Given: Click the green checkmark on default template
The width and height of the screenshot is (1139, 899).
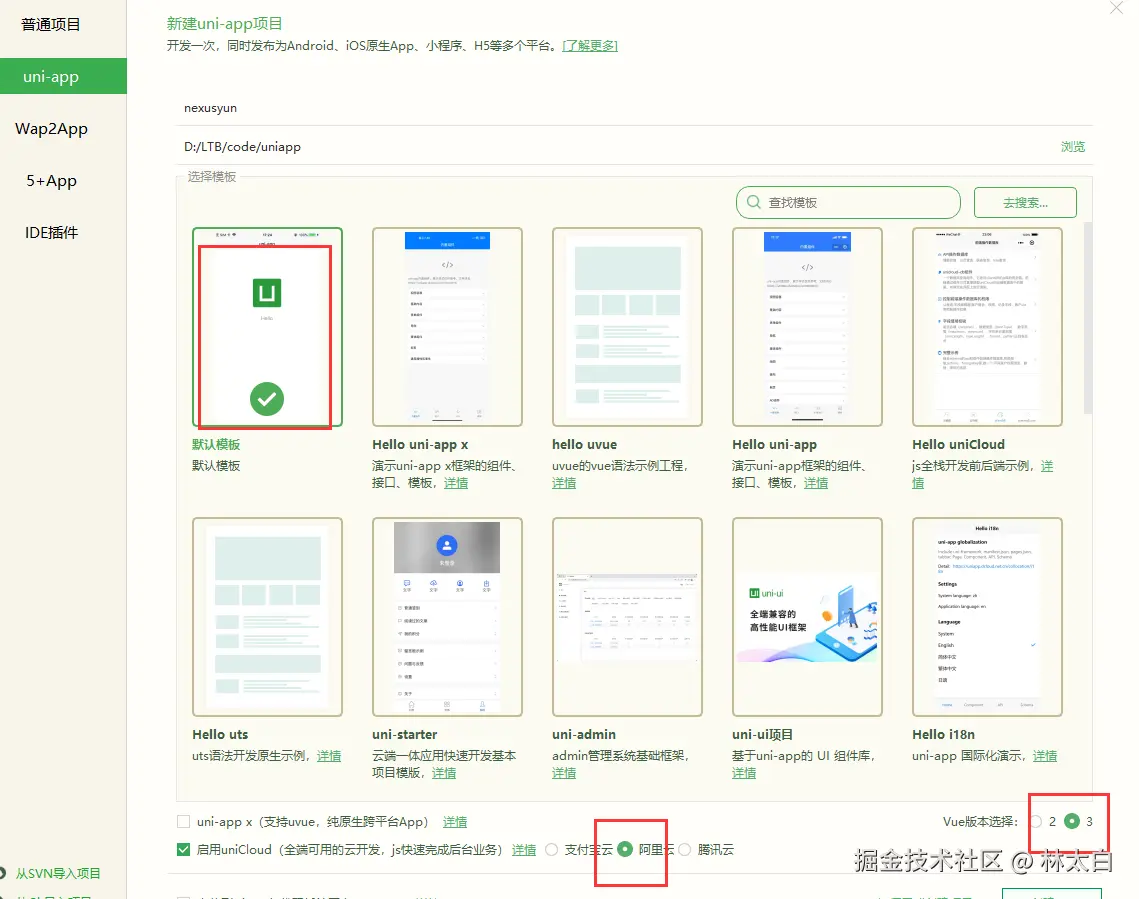Looking at the screenshot, I should 267,399.
